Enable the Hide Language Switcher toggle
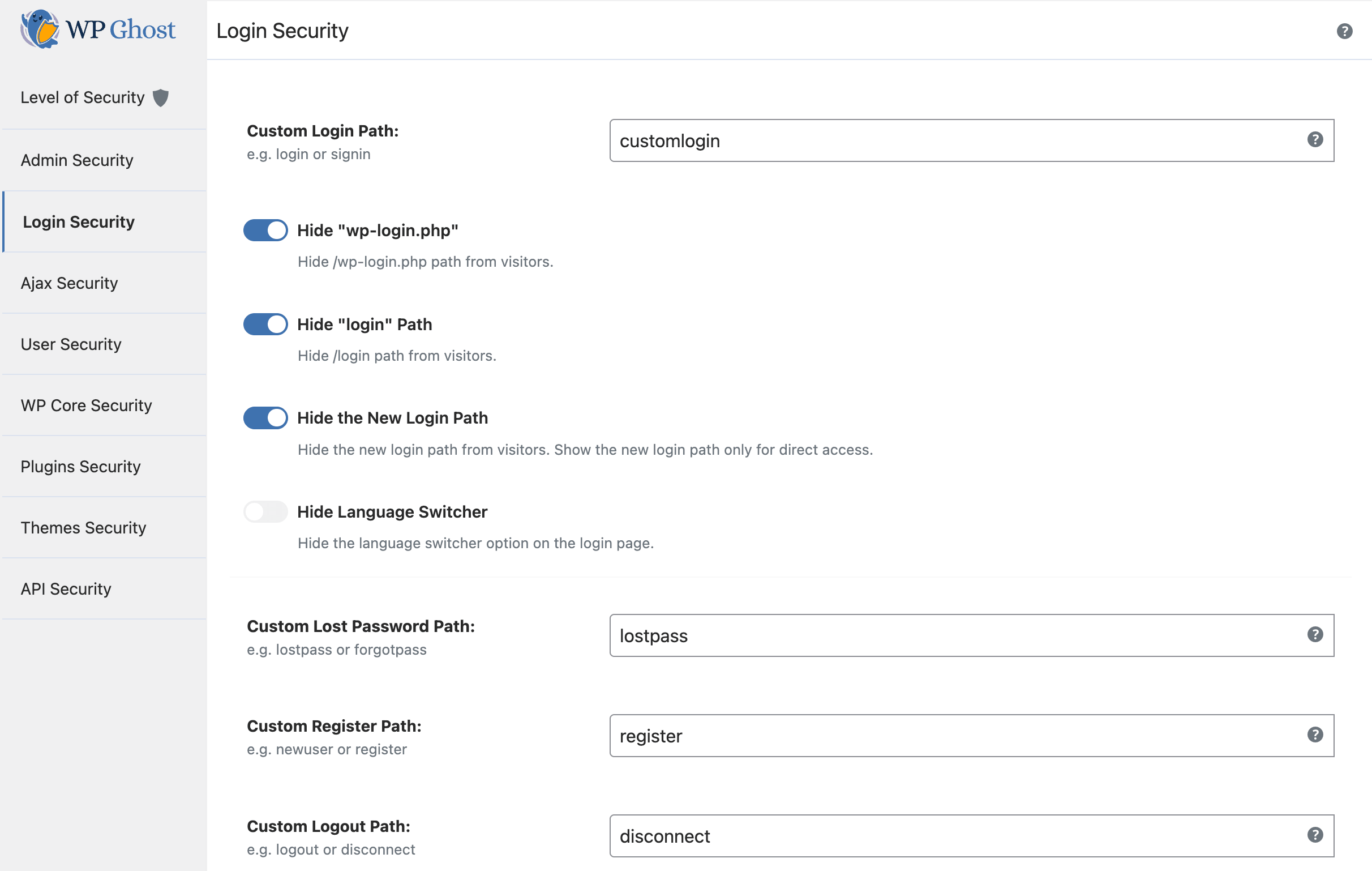The width and height of the screenshot is (1372, 871). coord(265,511)
